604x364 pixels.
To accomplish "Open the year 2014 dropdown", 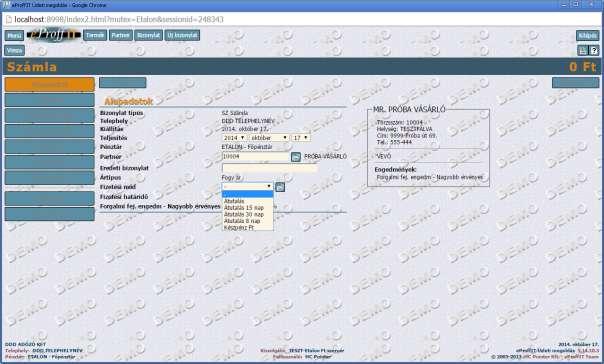I will tap(234, 138).
